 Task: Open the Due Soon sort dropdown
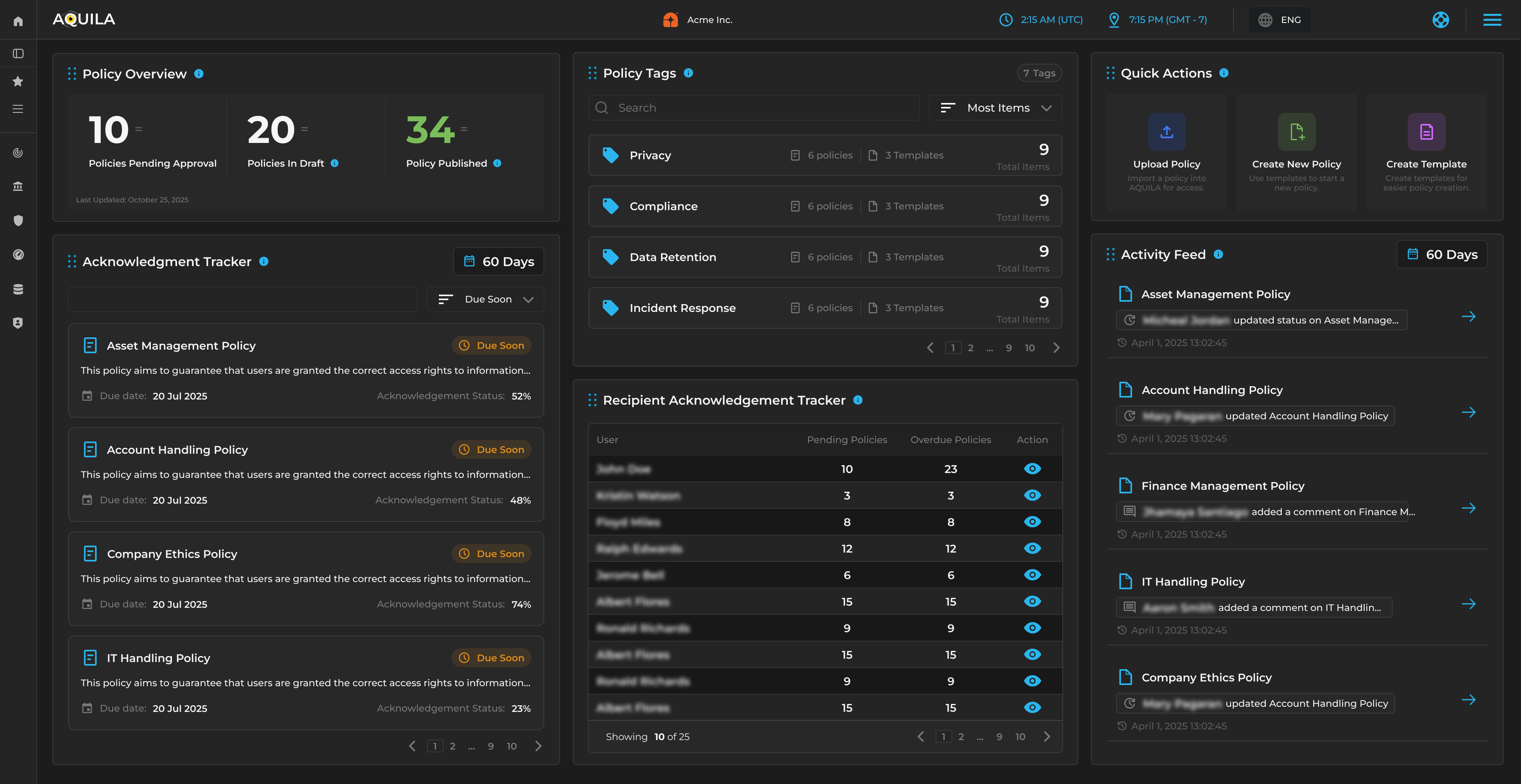(x=485, y=299)
